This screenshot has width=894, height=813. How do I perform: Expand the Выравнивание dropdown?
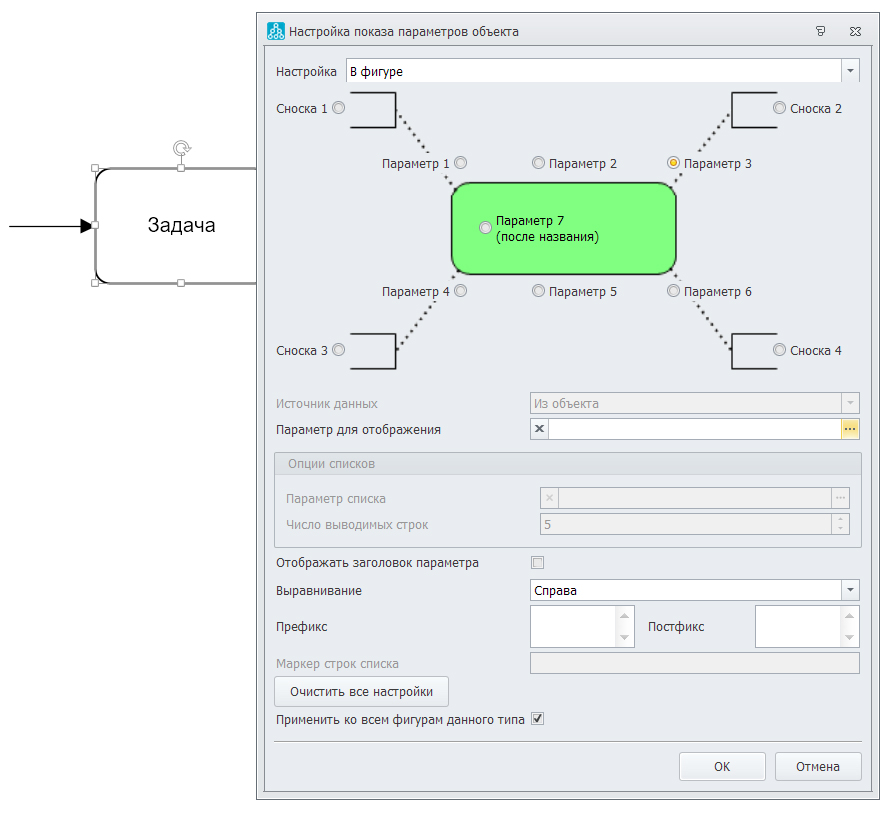pyautogui.click(x=850, y=590)
